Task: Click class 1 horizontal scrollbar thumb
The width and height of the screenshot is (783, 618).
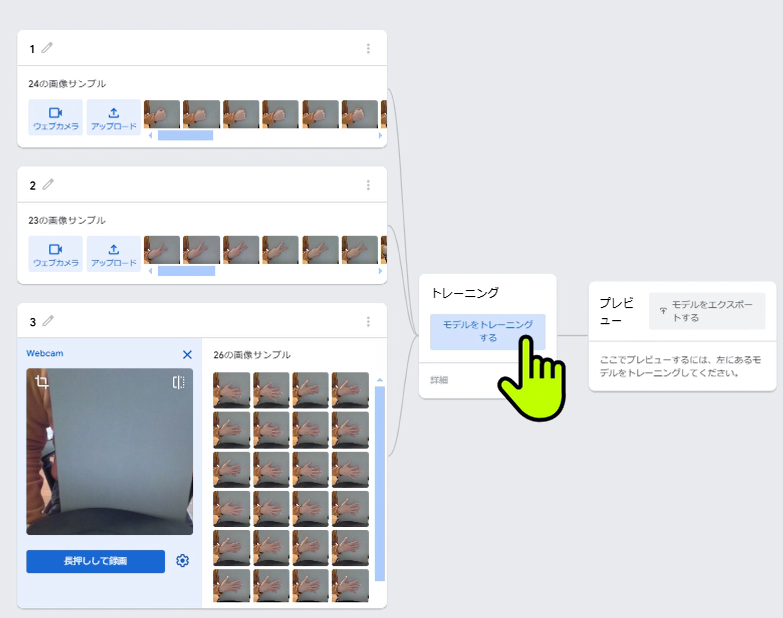Action: pos(185,135)
